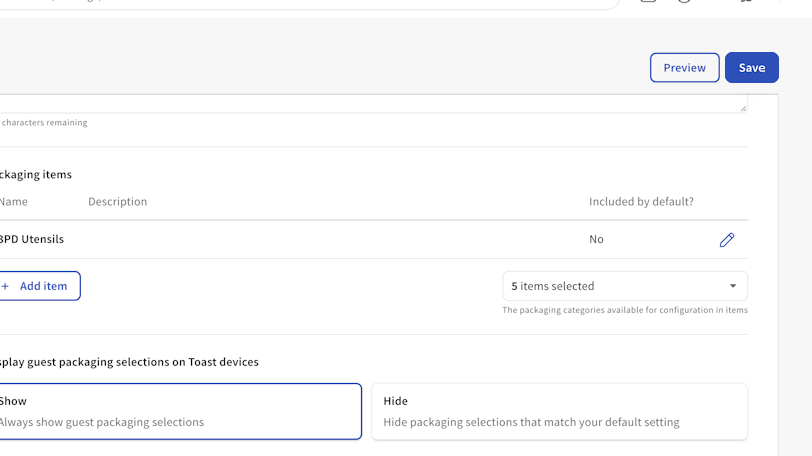Select the BPD Utensils row name
The width and height of the screenshot is (812, 456).
(x=32, y=240)
